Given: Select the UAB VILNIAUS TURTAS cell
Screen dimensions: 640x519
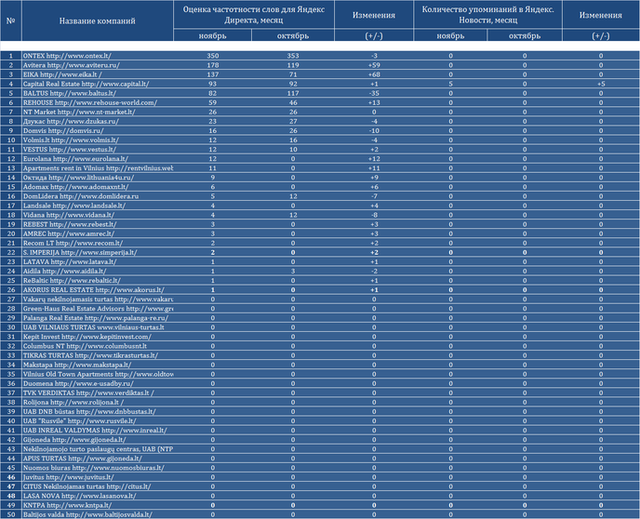Looking at the screenshot, I should click(x=97, y=327).
